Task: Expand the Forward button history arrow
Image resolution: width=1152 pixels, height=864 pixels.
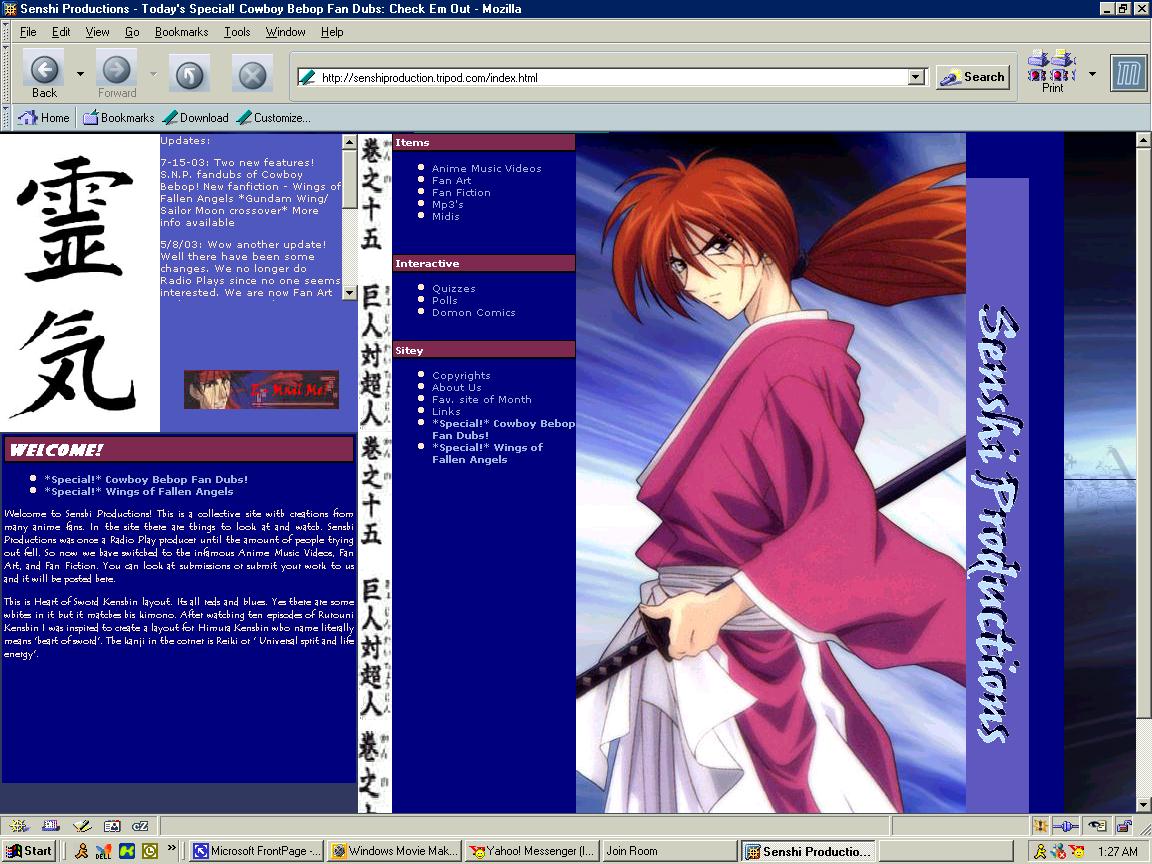Action: coord(151,72)
